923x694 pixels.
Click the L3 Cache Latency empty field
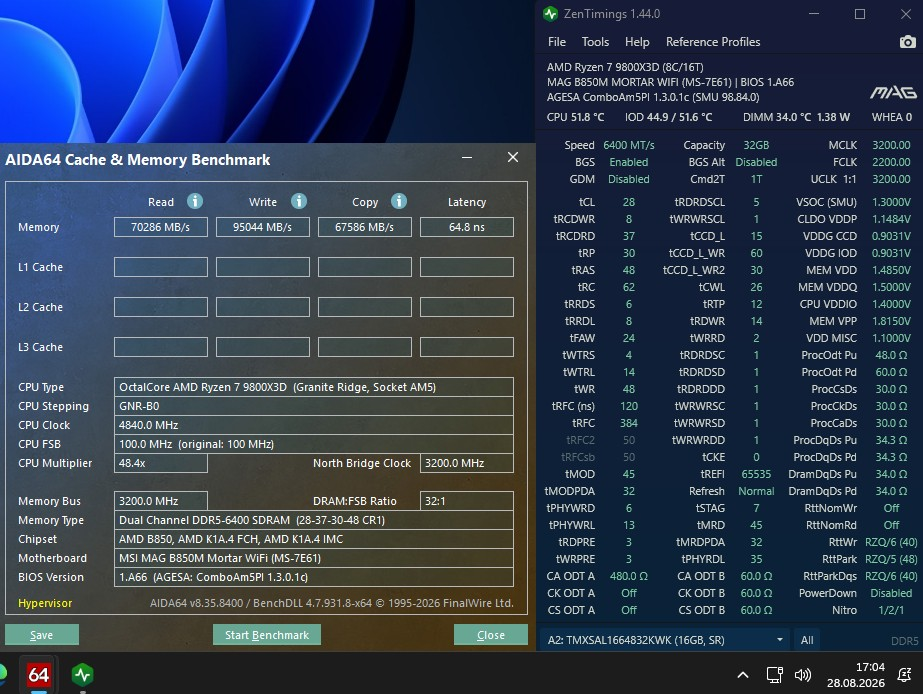tap(467, 347)
